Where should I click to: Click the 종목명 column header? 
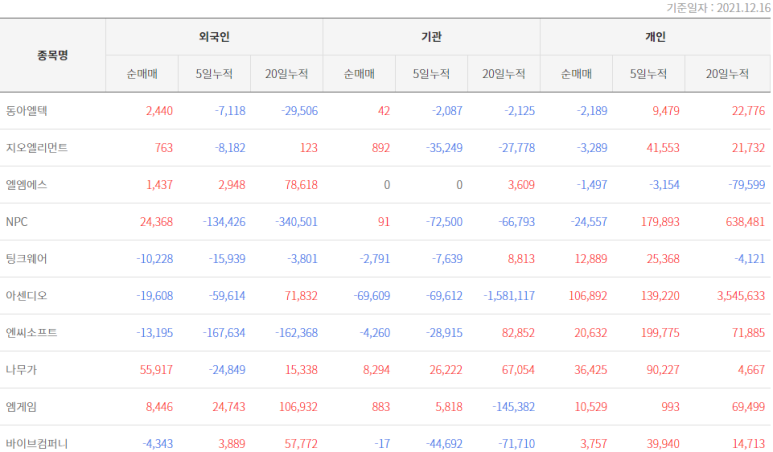53,55
